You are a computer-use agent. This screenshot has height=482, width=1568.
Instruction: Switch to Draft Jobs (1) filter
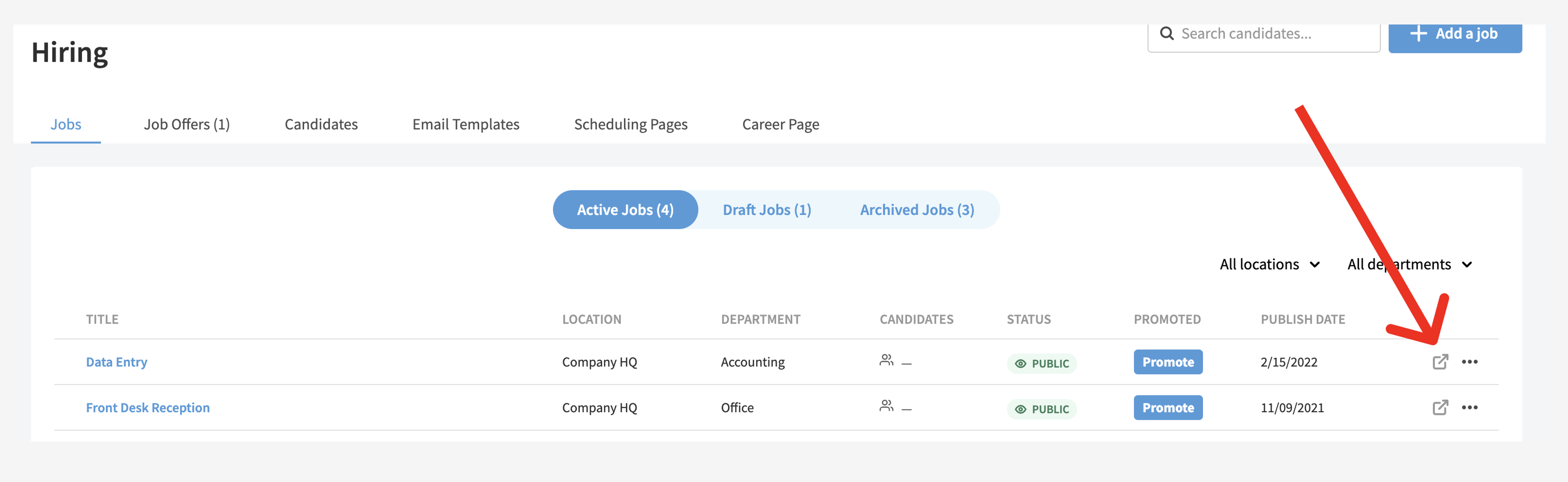767,209
